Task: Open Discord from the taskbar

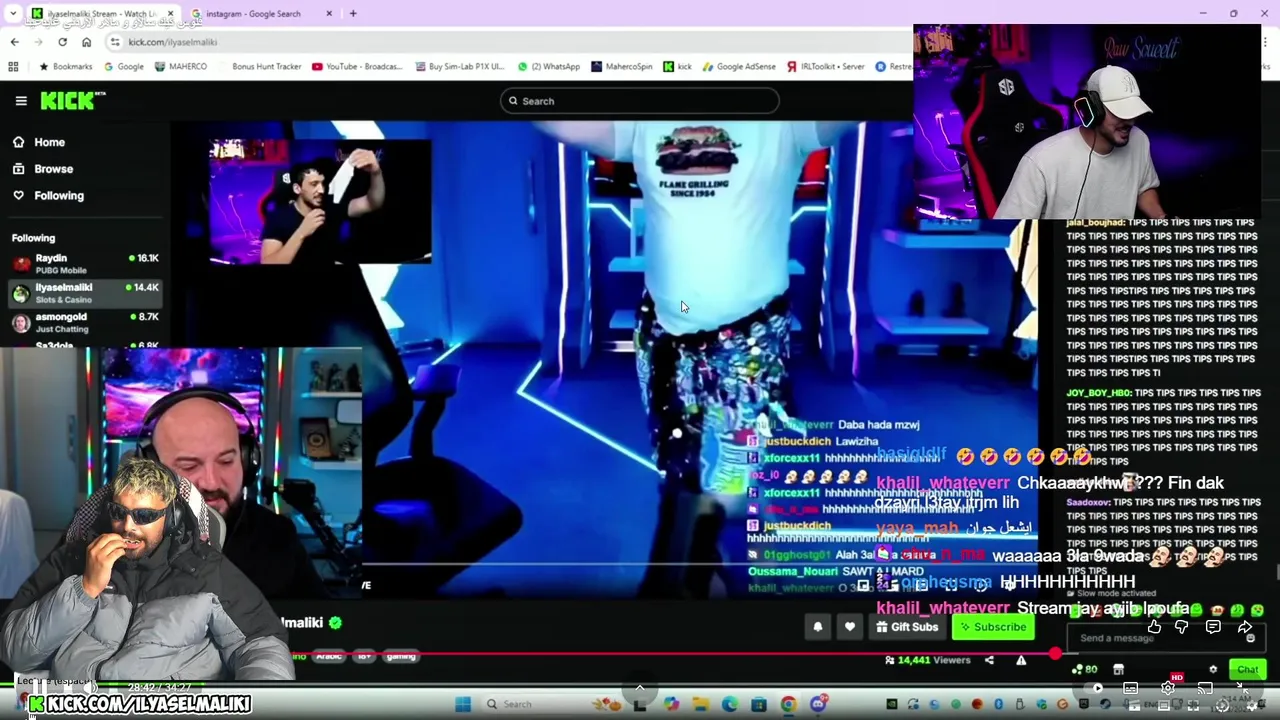Action: click(818, 704)
